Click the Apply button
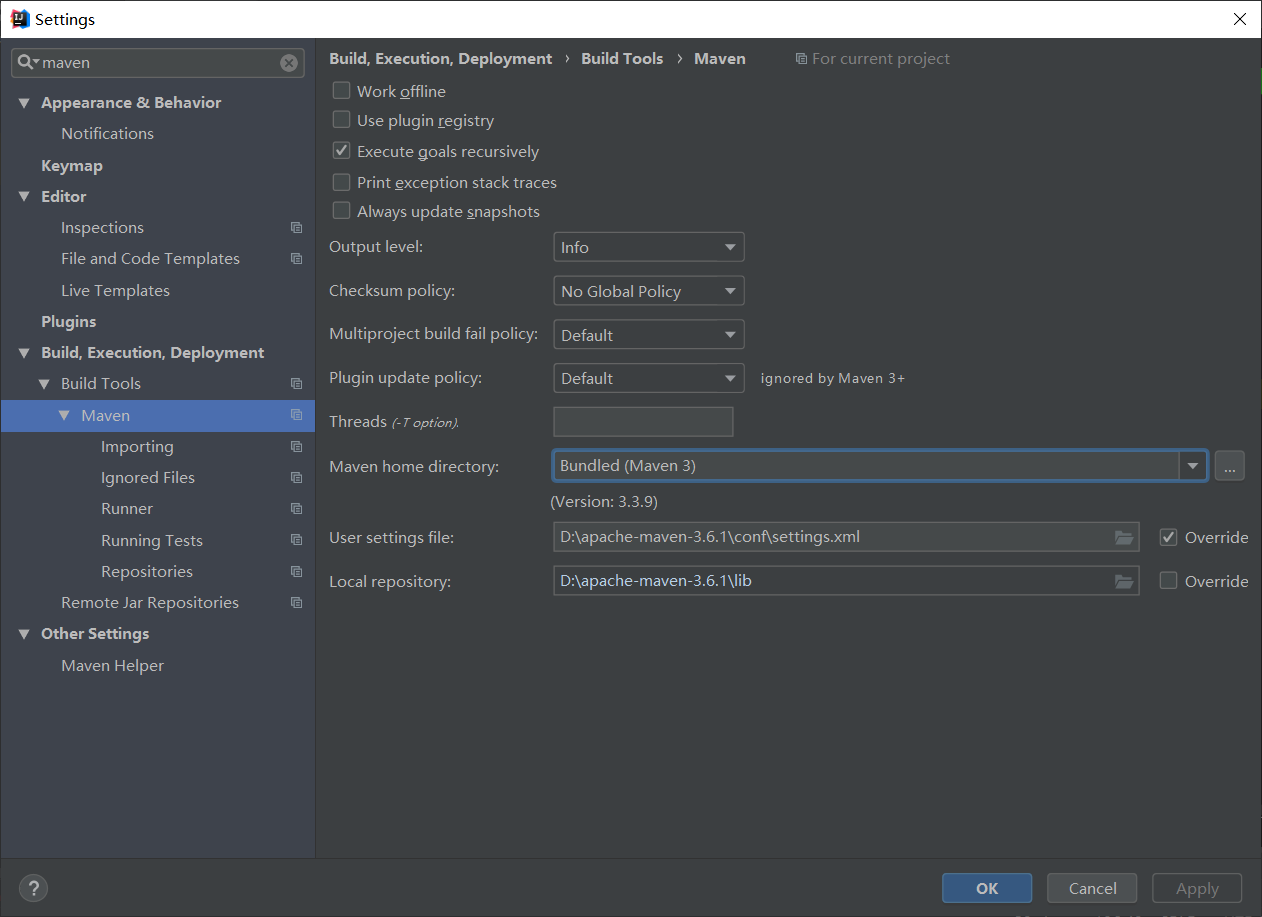 (x=1197, y=888)
